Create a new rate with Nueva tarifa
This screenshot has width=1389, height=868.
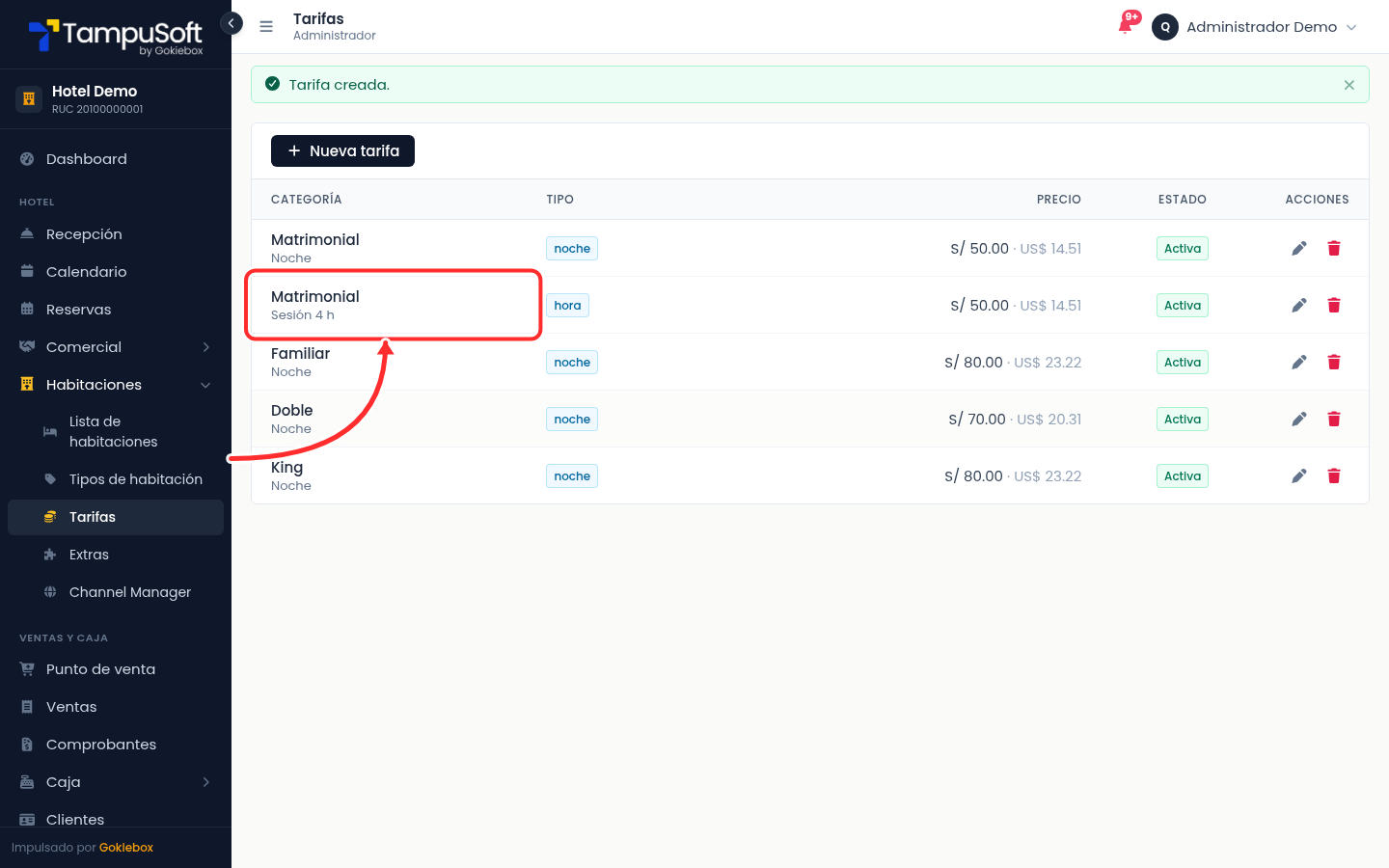[342, 151]
